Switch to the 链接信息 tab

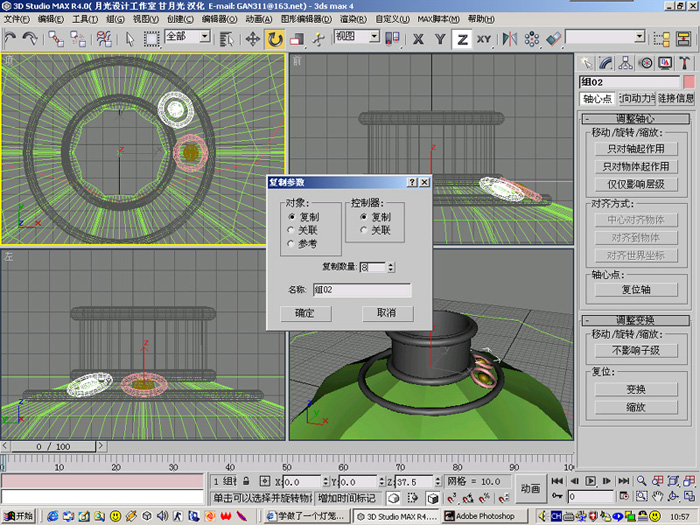tap(675, 98)
